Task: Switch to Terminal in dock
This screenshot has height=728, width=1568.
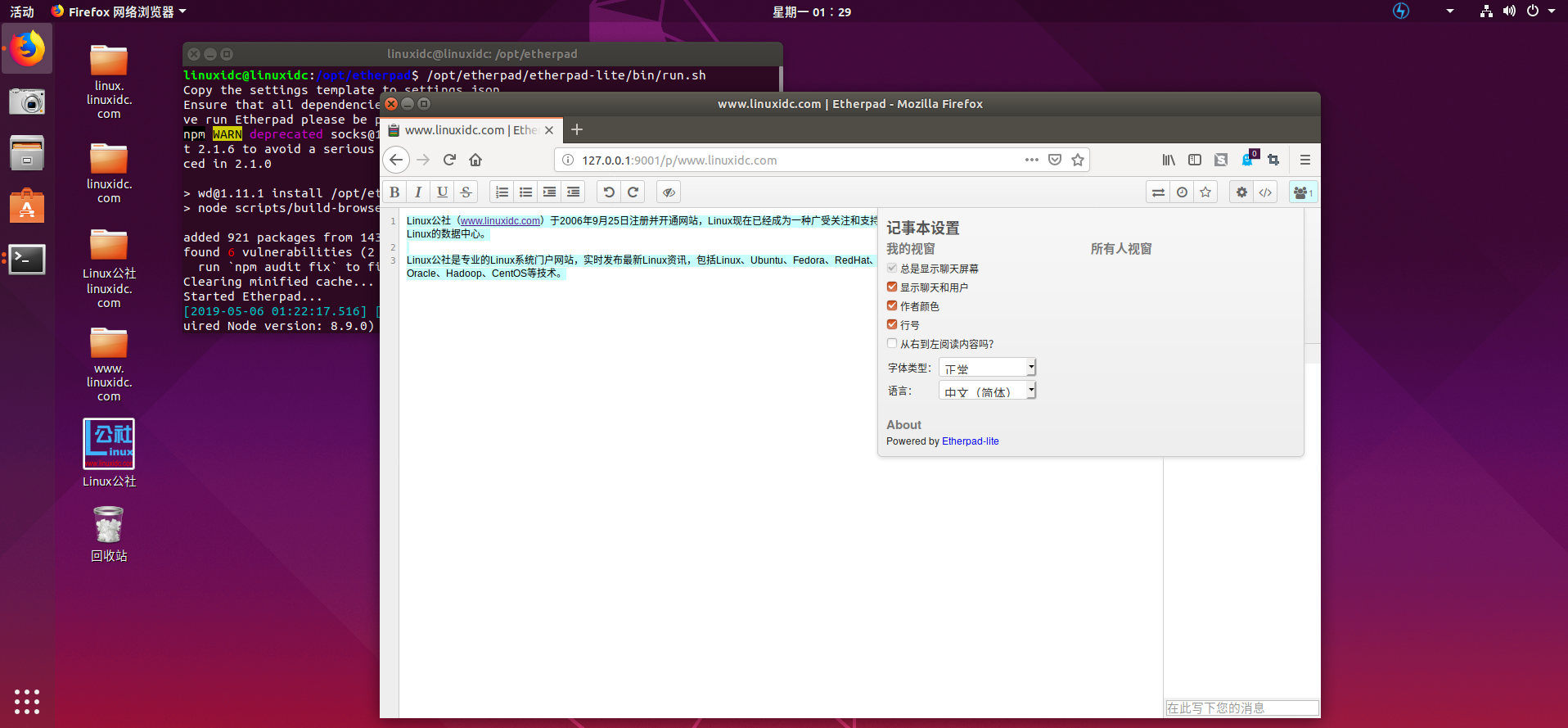Action: [27, 259]
